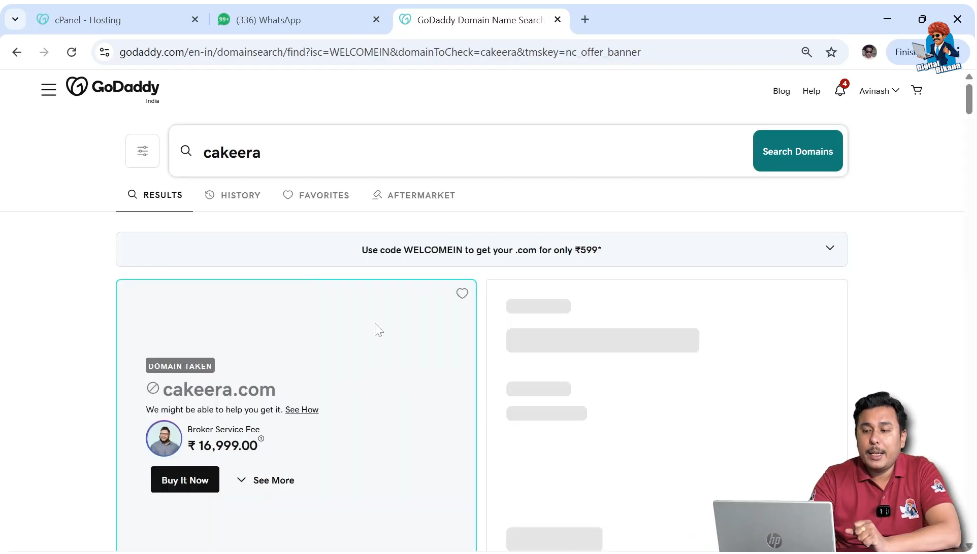Open the notifications bell
The width and height of the screenshot is (977, 554).
coord(840,90)
